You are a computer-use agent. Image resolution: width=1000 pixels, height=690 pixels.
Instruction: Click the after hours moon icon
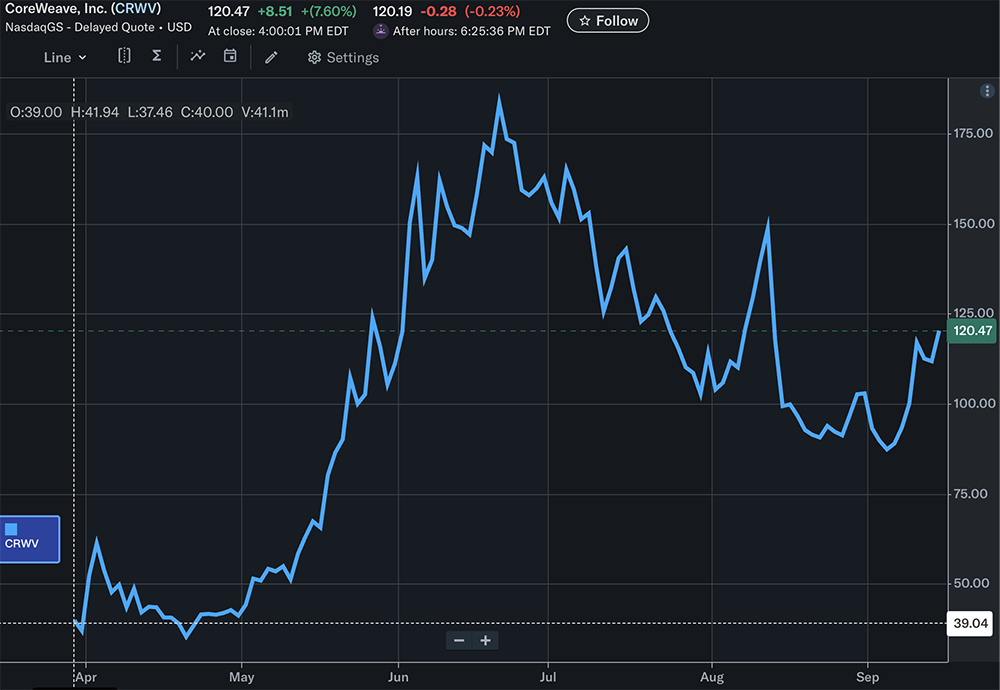coord(380,31)
